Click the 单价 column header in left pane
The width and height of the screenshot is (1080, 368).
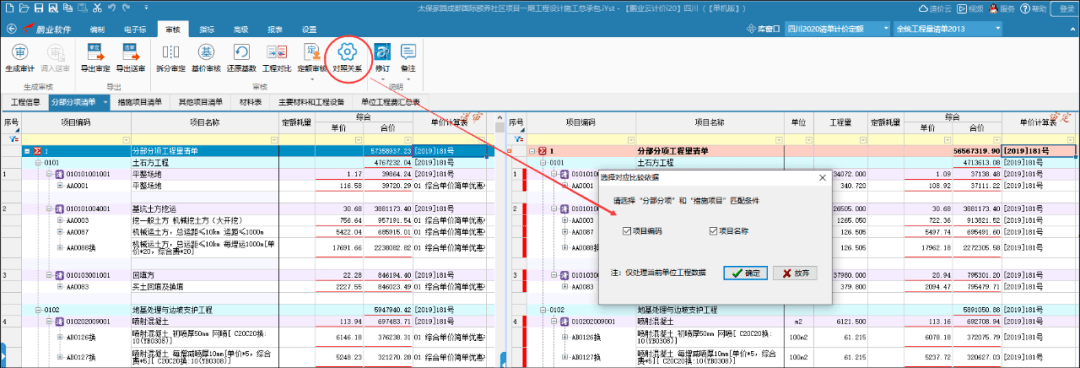coord(340,127)
